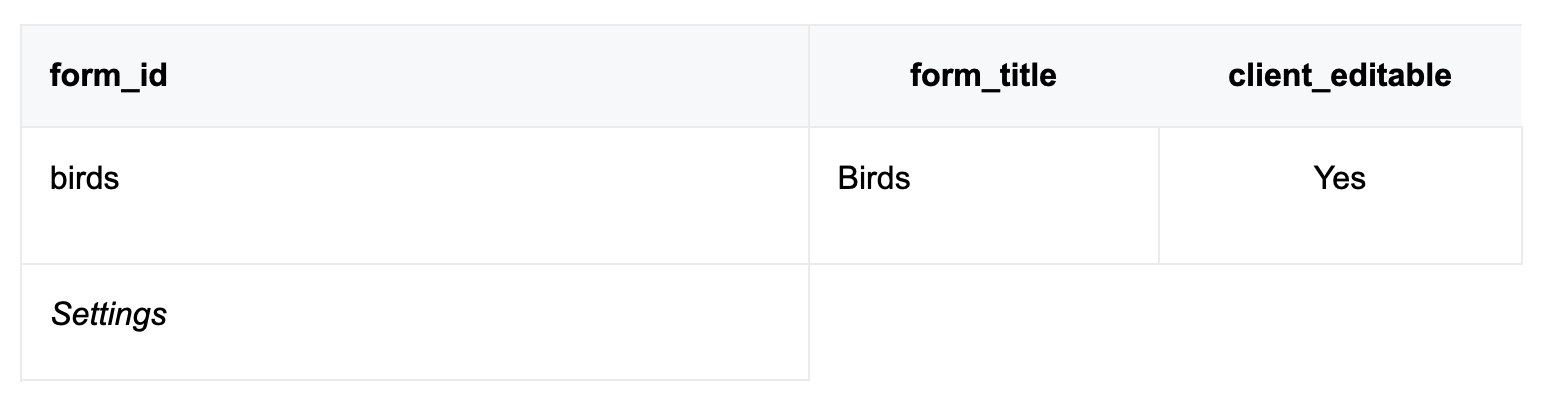Click the word Settings in the table
Screen dimensions: 1556x394
pos(109,315)
